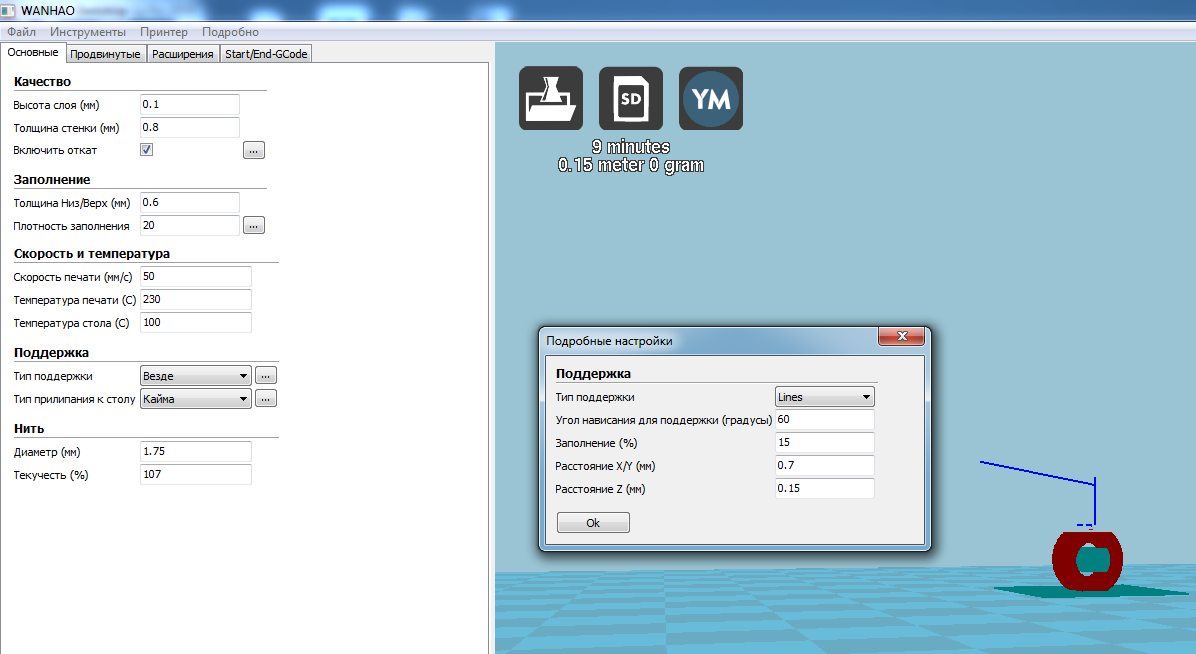
Task: Close the Подробные настройки dialog
Action: pyautogui.click(x=901, y=337)
